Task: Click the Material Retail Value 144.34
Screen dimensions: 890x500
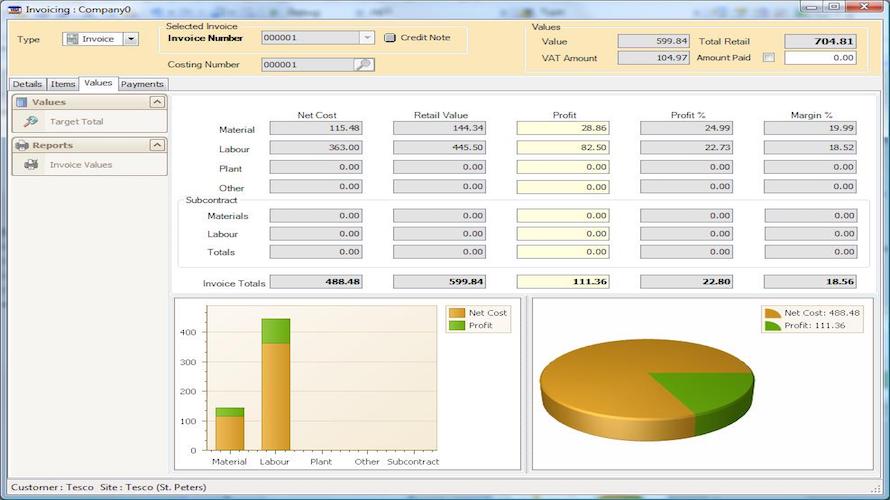Action: [439, 128]
